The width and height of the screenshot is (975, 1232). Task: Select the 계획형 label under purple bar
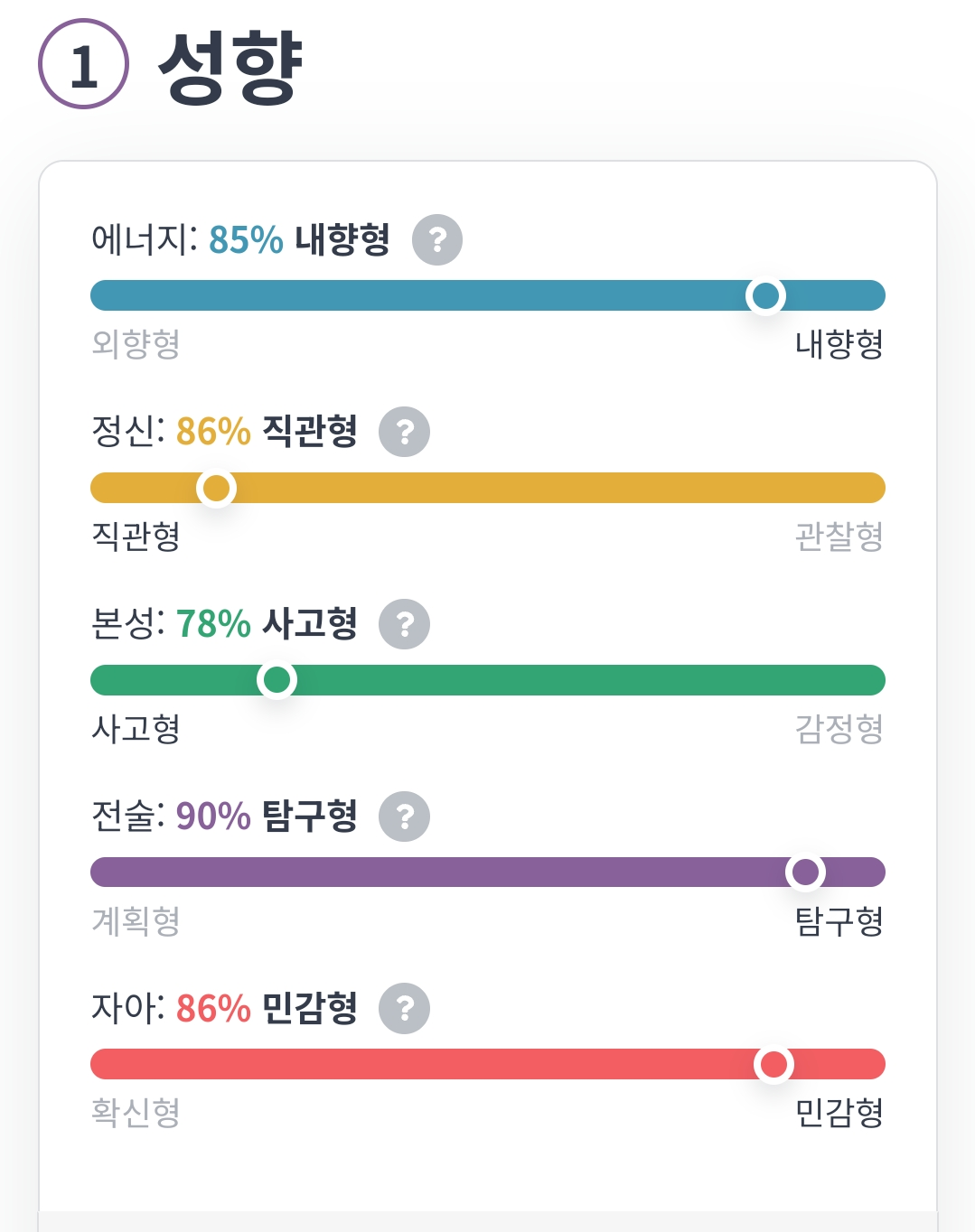coord(136,921)
